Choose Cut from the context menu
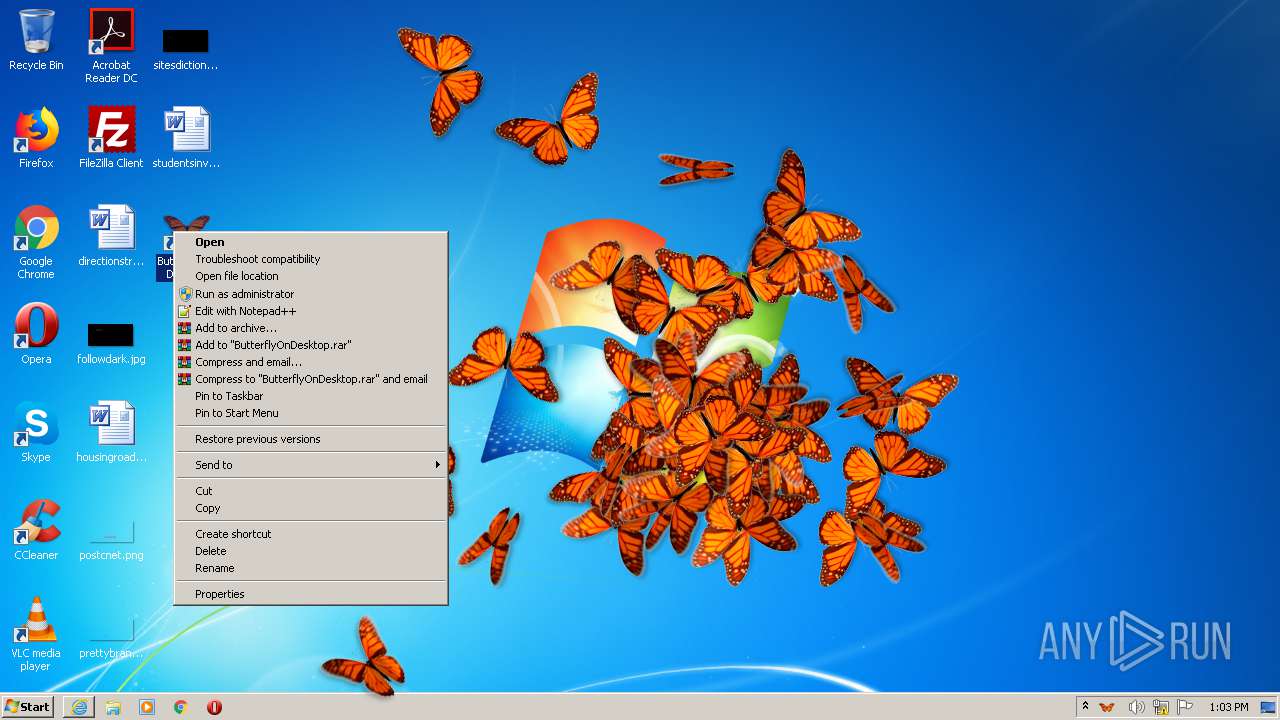The width and height of the screenshot is (1280, 720). pyautogui.click(x=310, y=491)
